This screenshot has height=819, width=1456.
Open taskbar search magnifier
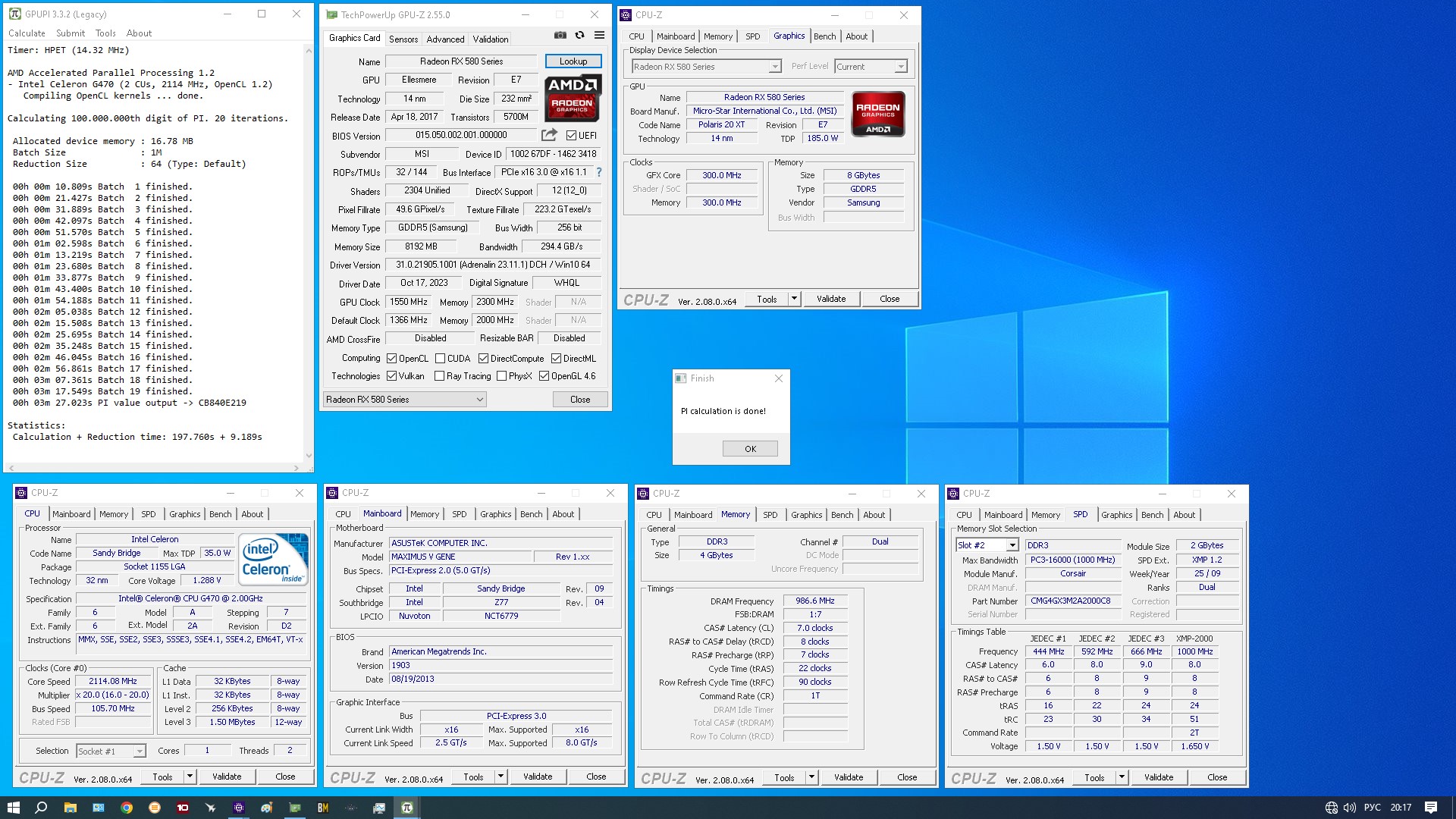click(x=42, y=808)
